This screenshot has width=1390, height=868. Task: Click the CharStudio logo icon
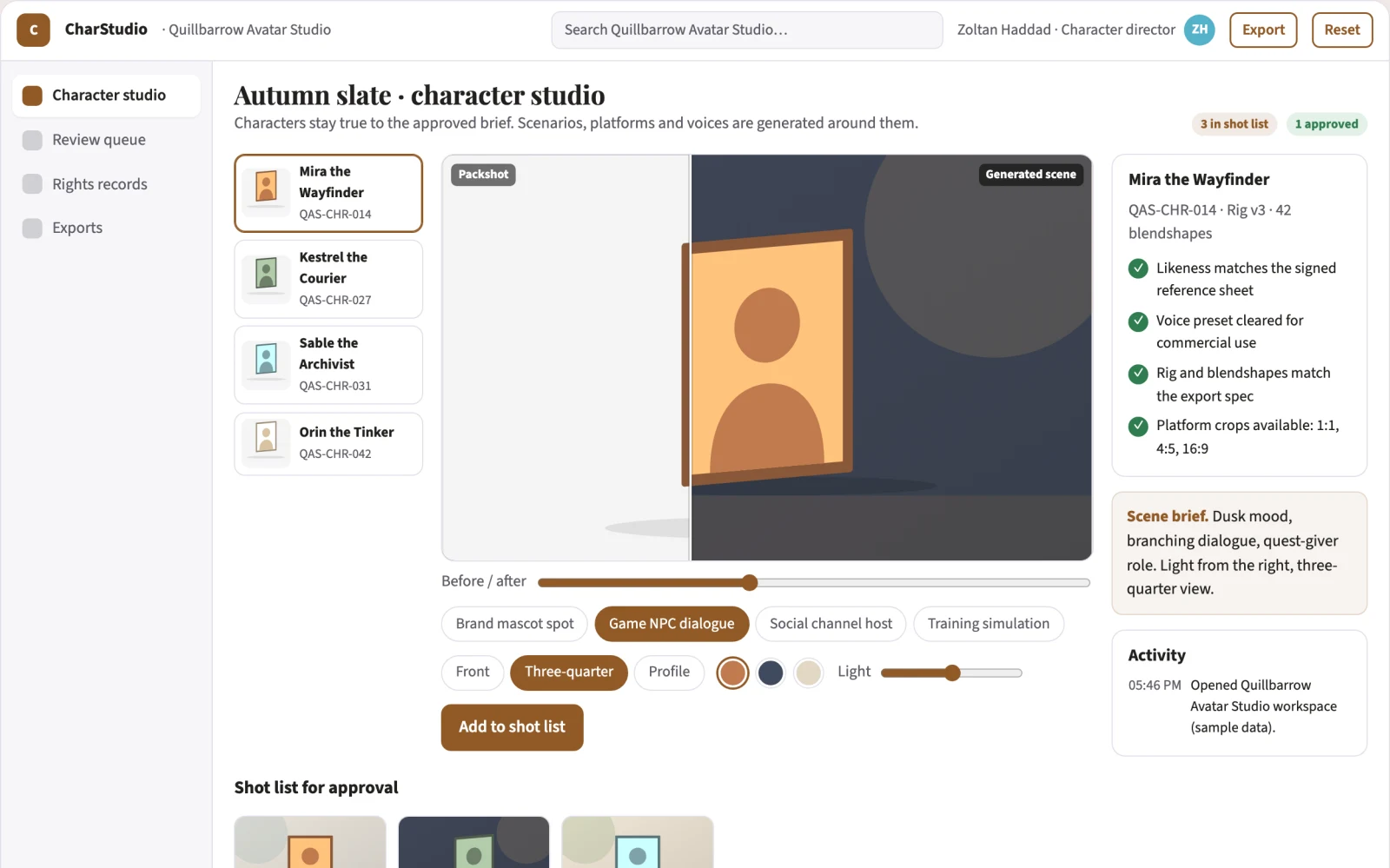[x=33, y=30]
